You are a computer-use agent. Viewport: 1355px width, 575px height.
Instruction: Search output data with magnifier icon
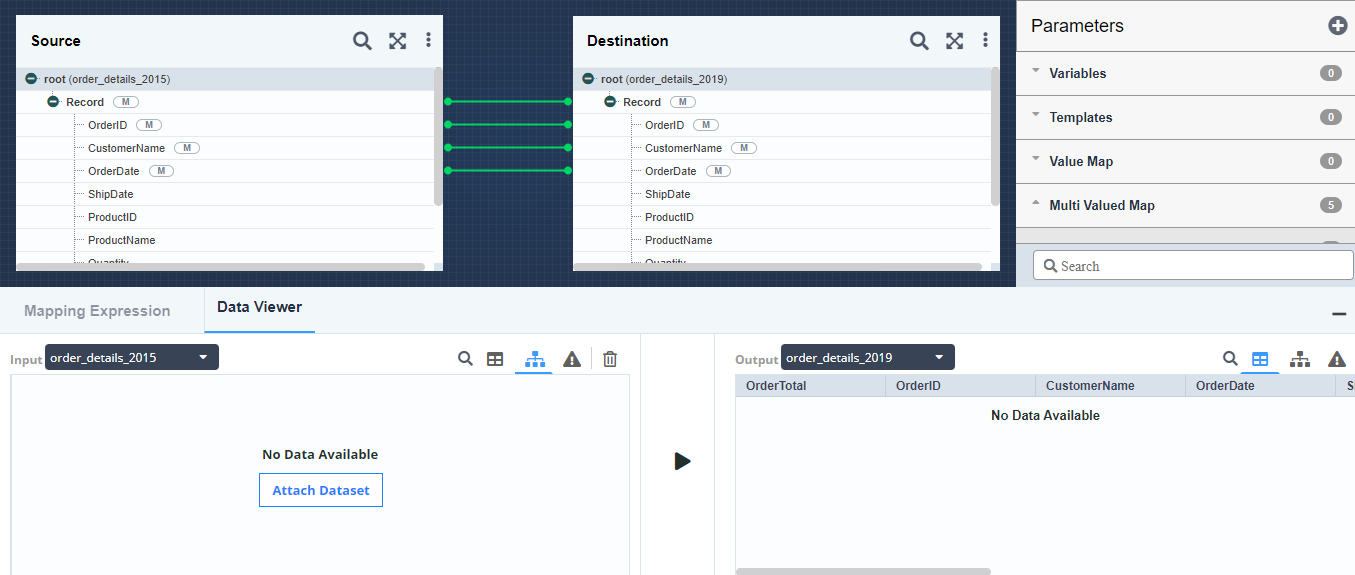[x=1230, y=359]
